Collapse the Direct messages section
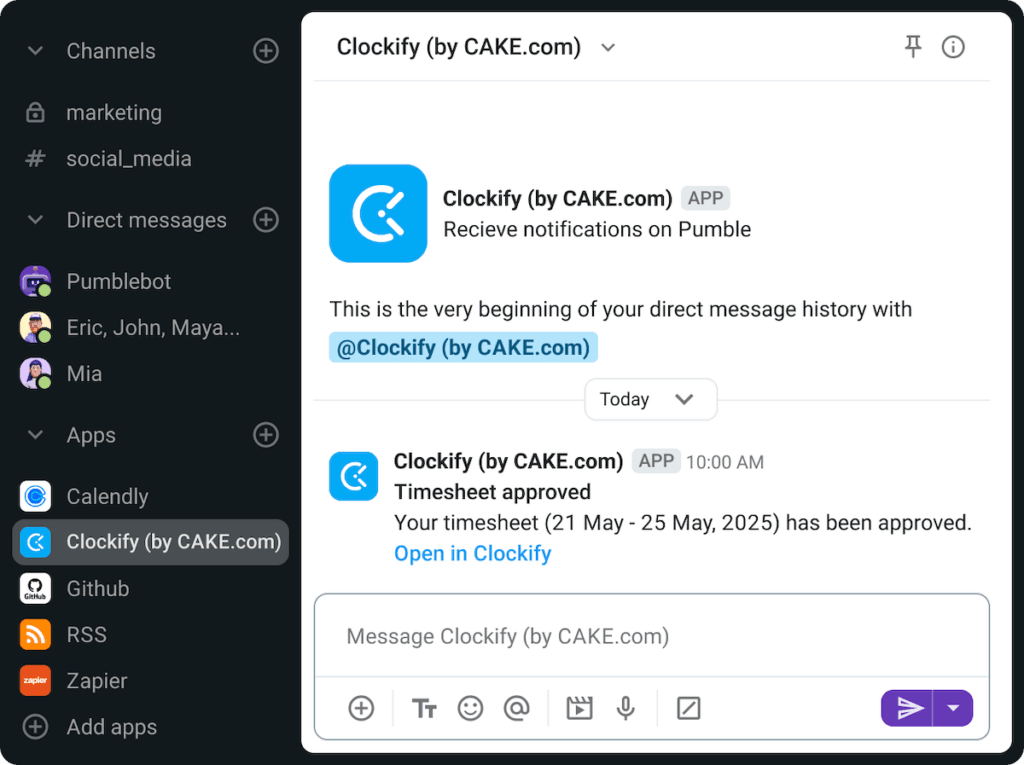 click(35, 220)
